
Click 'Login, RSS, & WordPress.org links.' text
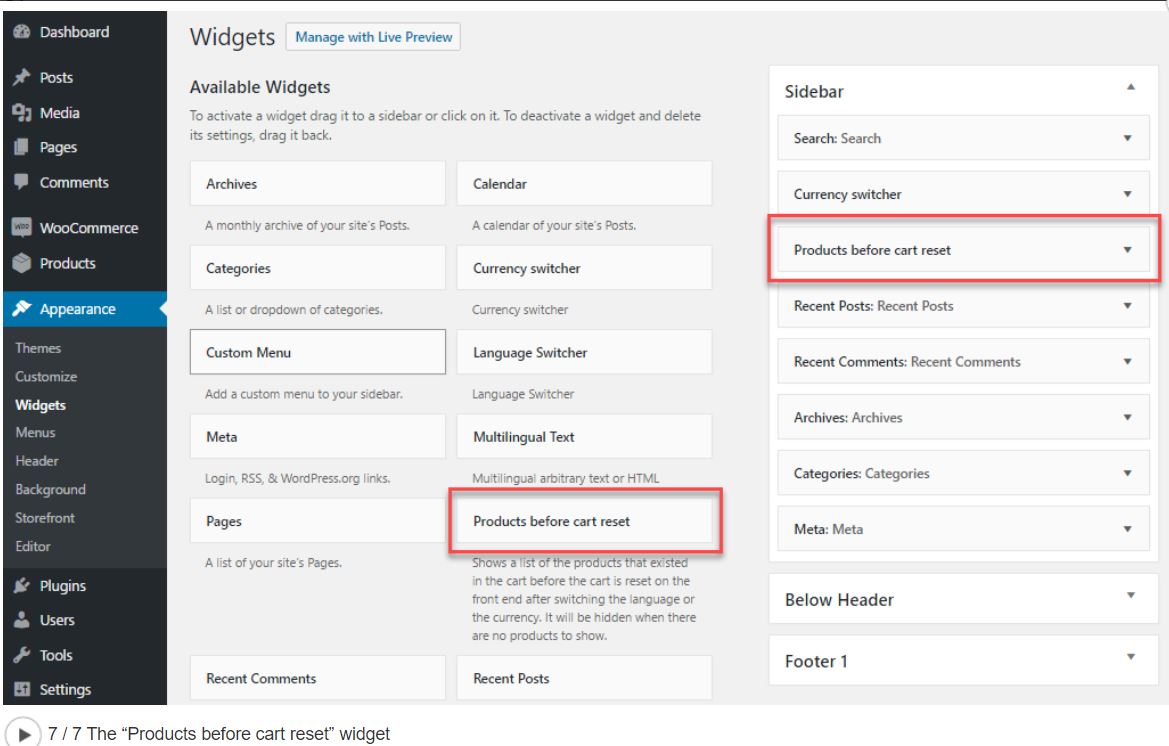click(x=297, y=478)
